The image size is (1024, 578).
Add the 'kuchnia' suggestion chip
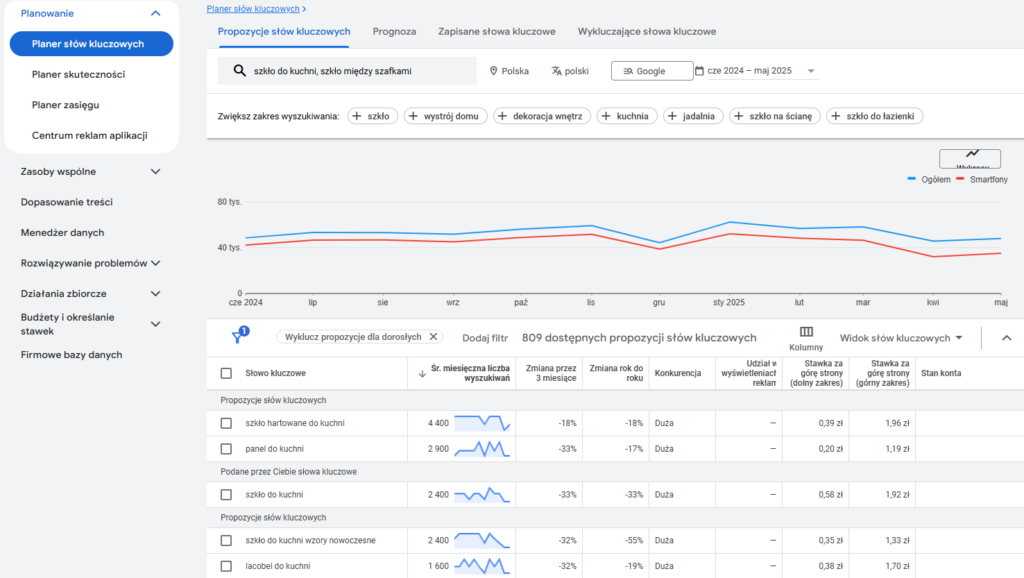point(627,116)
